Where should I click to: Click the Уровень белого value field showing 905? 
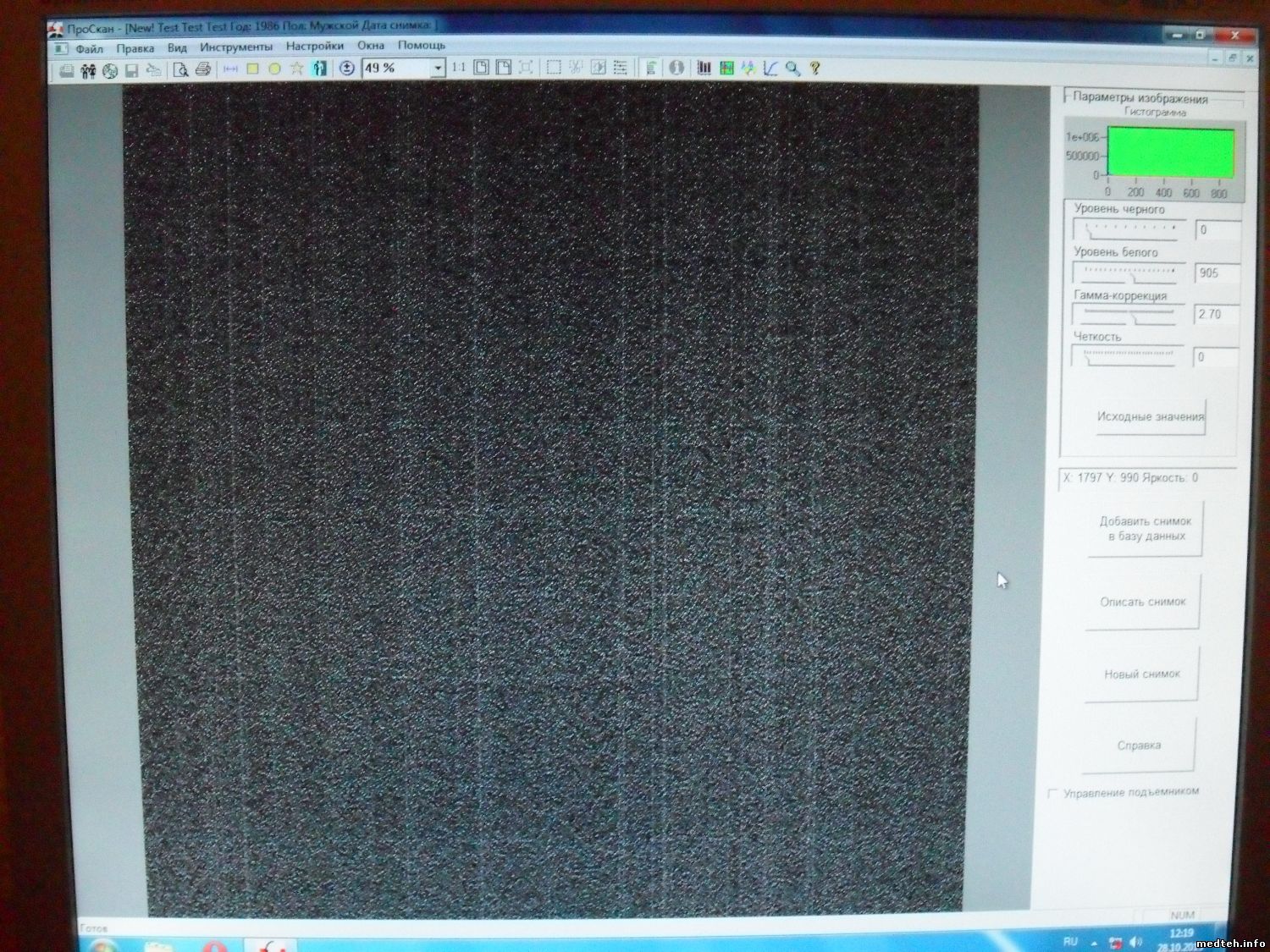(x=1216, y=272)
